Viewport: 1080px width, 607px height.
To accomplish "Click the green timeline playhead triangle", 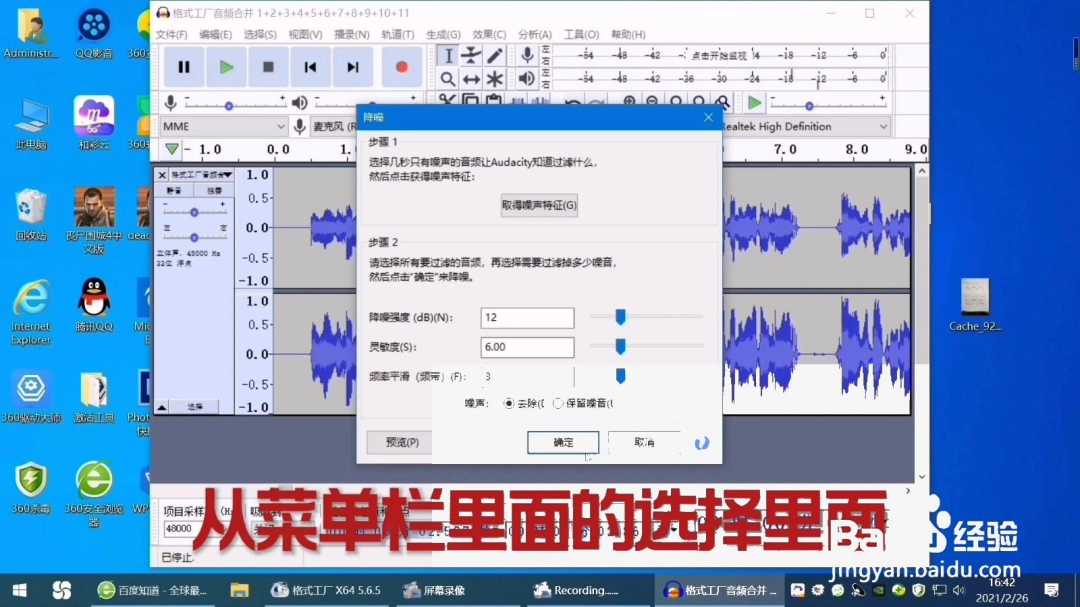I will [x=172, y=150].
